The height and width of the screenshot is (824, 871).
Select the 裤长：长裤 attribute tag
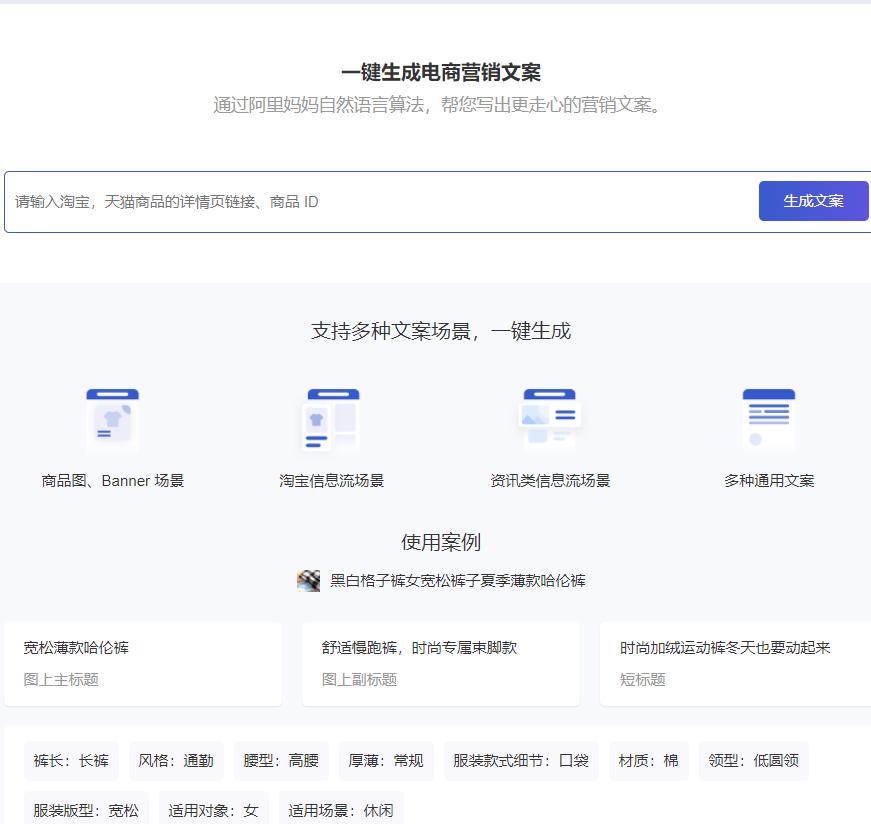click(x=70, y=760)
